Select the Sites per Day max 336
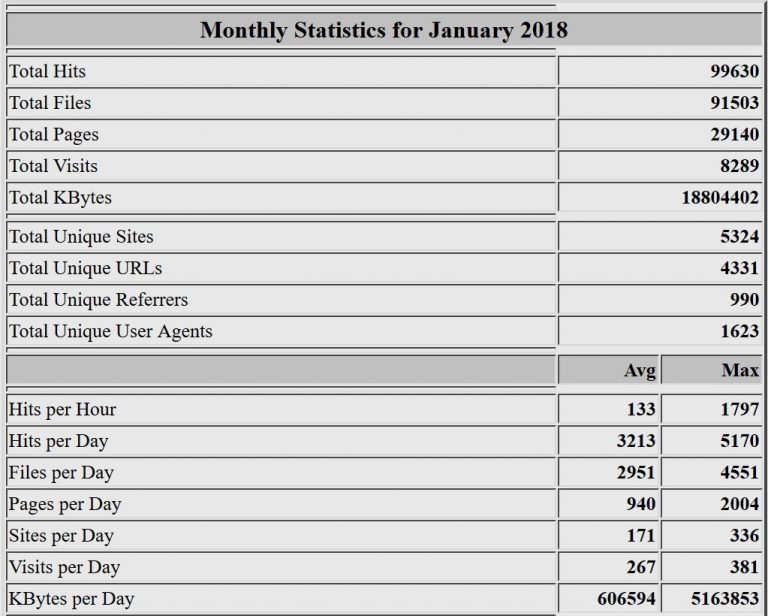Image resolution: width=768 pixels, height=616 pixels. coord(744,536)
